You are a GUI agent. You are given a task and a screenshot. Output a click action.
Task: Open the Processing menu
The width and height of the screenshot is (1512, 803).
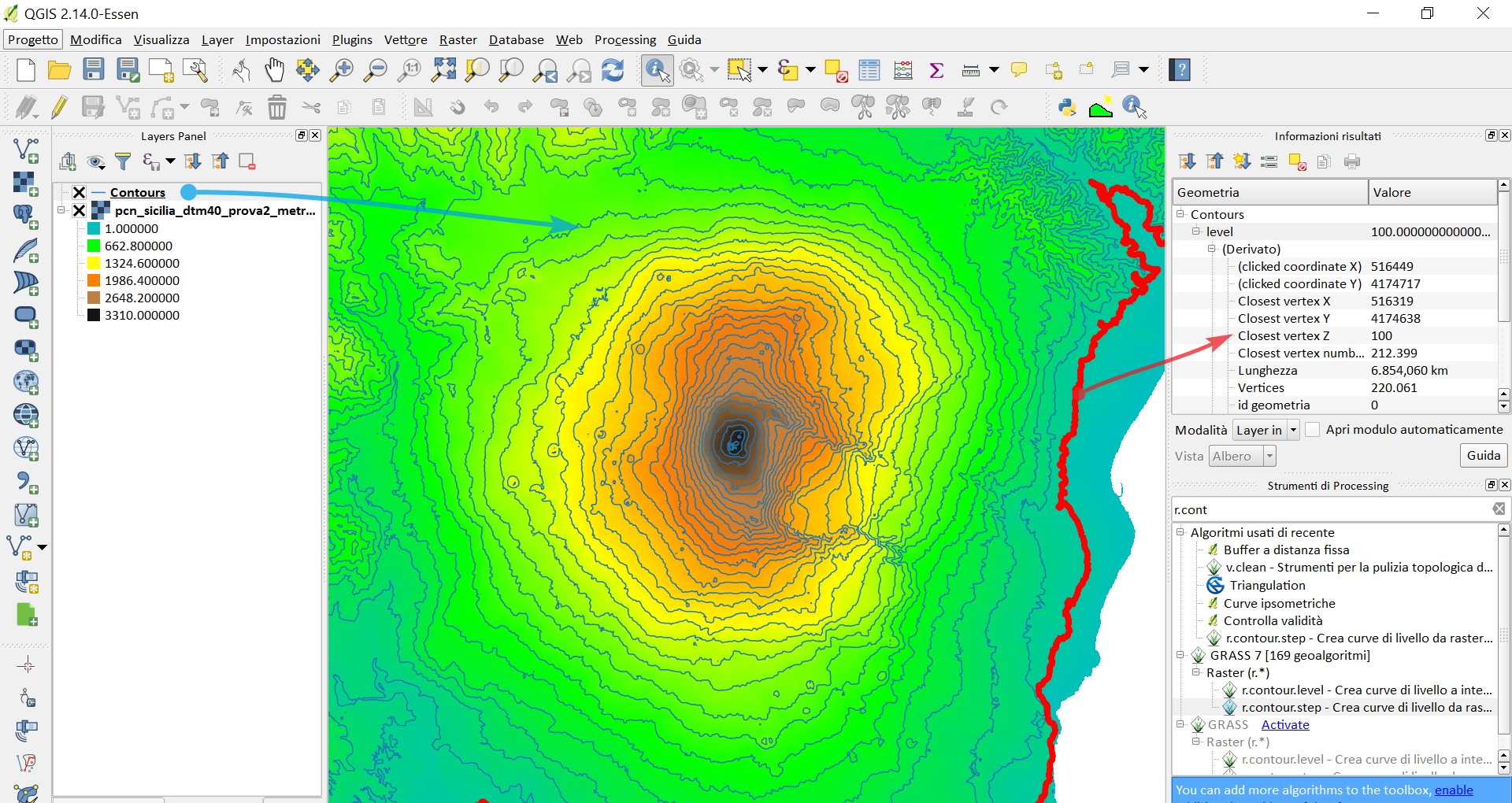pos(624,39)
